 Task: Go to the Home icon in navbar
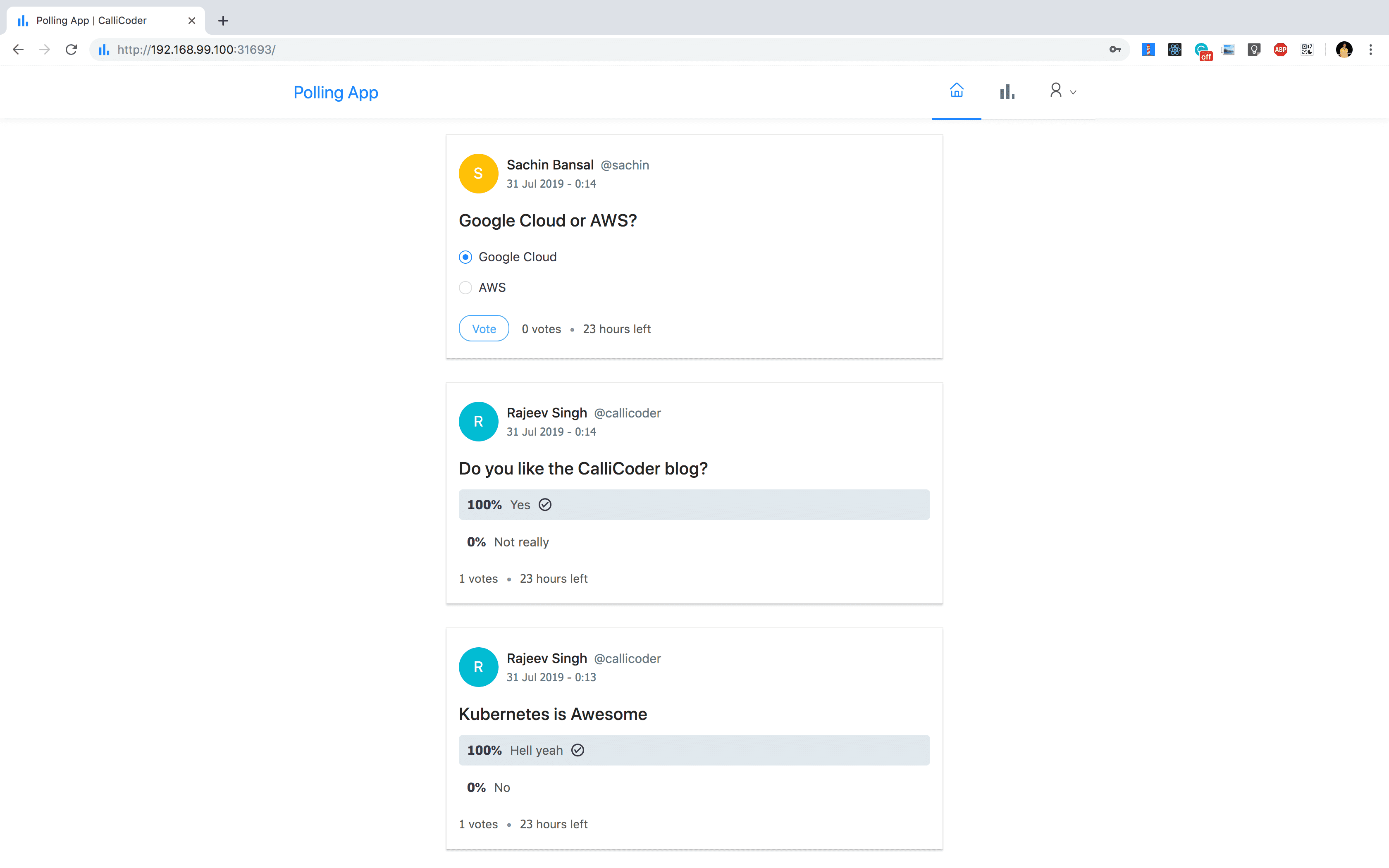956,91
